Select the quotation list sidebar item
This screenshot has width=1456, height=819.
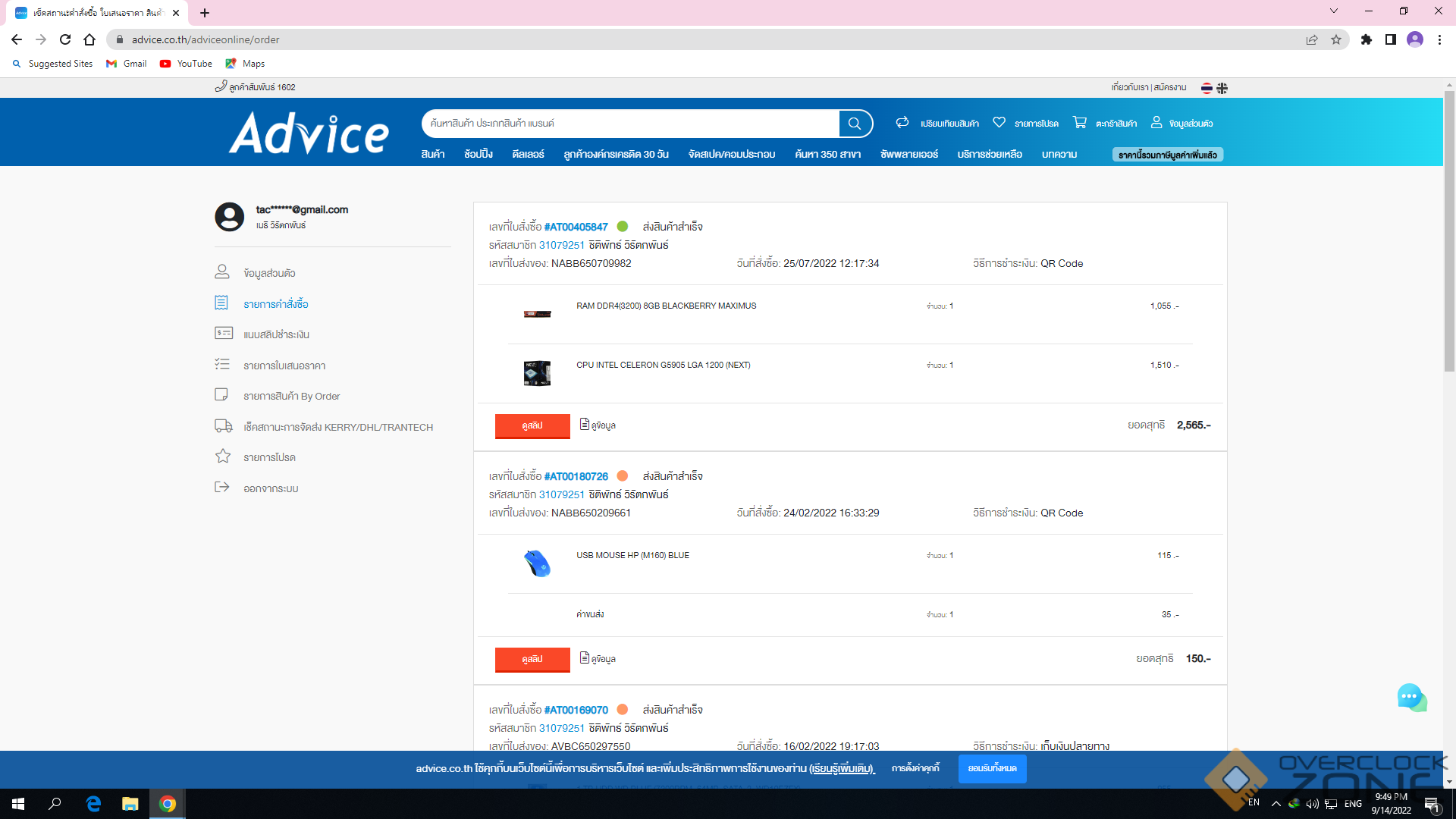tap(284, 366)
